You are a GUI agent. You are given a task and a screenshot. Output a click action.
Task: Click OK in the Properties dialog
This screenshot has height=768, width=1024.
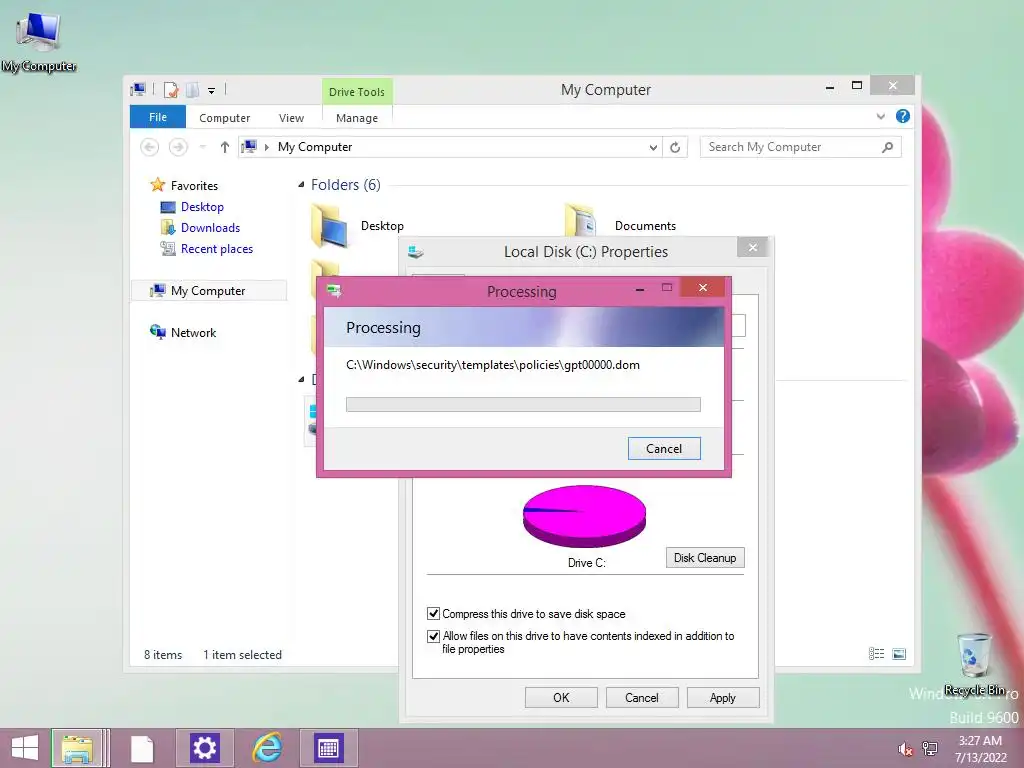561,697
